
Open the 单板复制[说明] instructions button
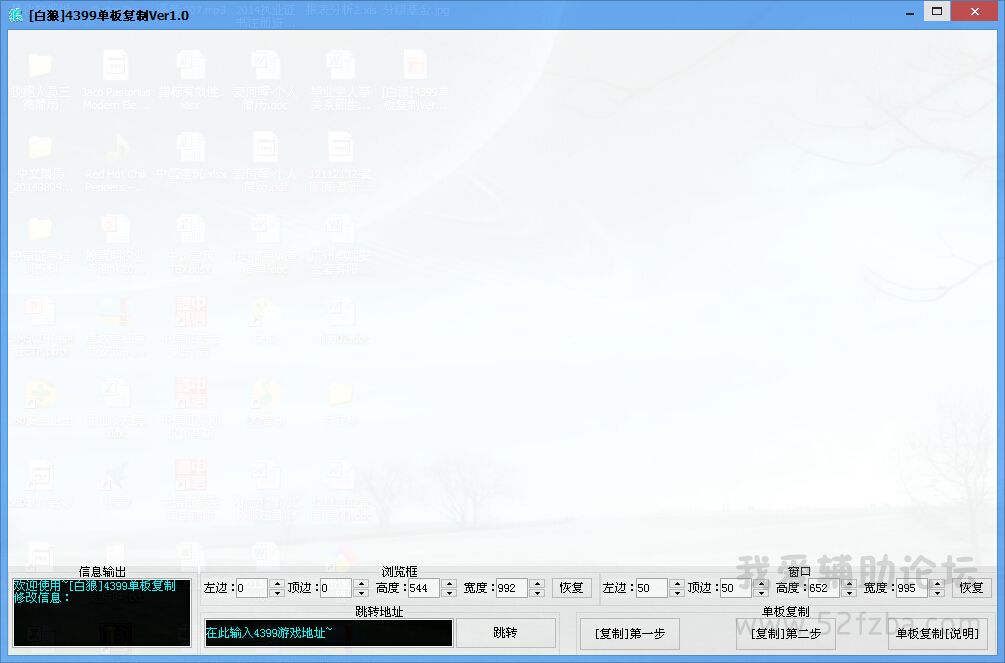tap(937, 634)
